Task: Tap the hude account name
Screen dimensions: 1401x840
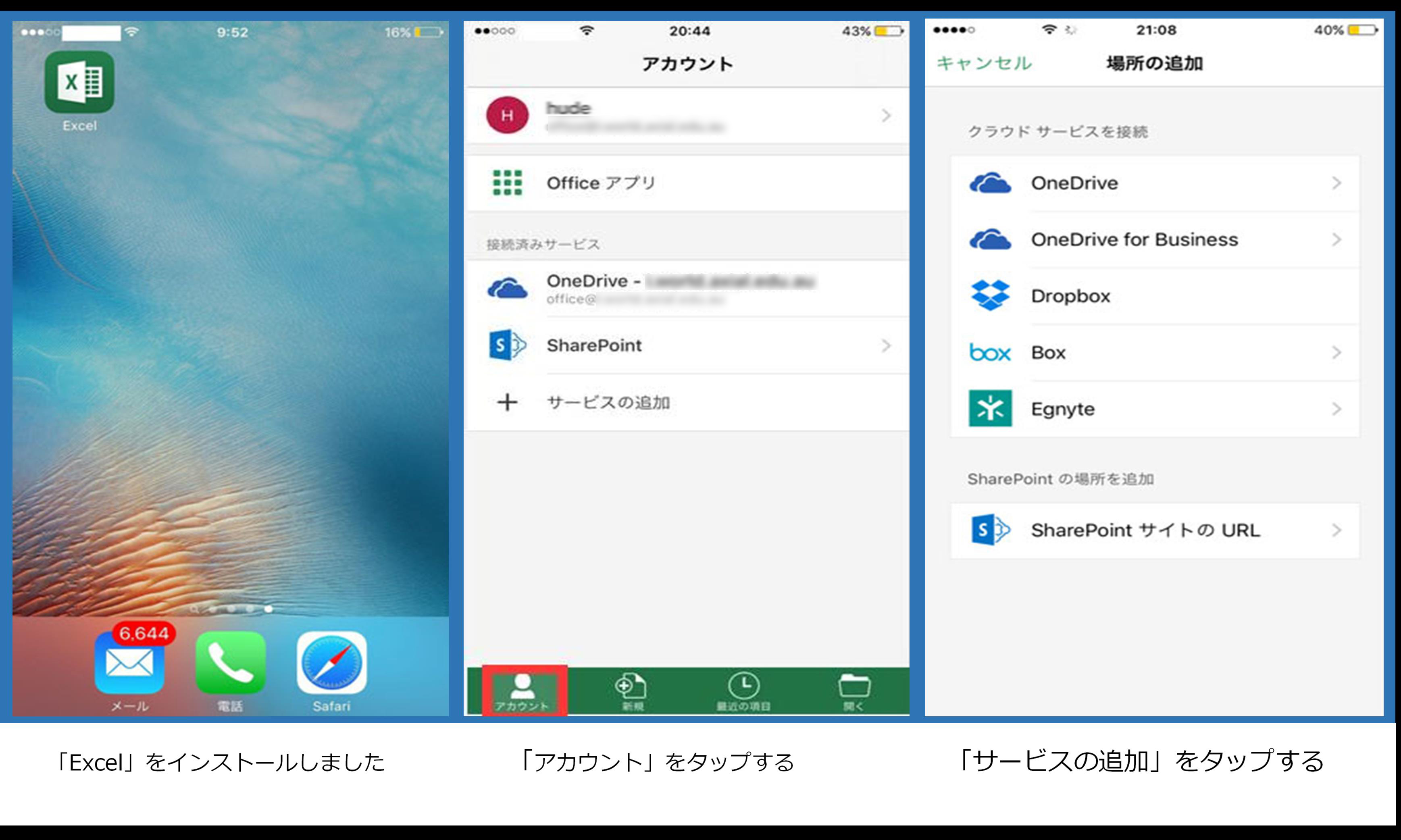Action: coord(568,108)
